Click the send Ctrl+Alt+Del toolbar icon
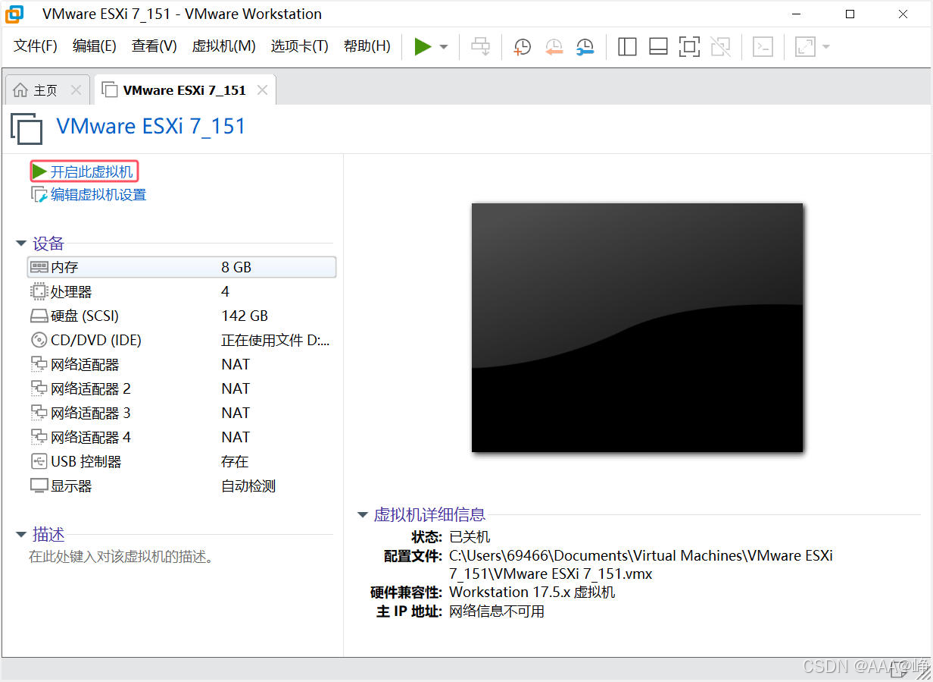The height and width of the screenshot is (682, 933). point(481,46)
